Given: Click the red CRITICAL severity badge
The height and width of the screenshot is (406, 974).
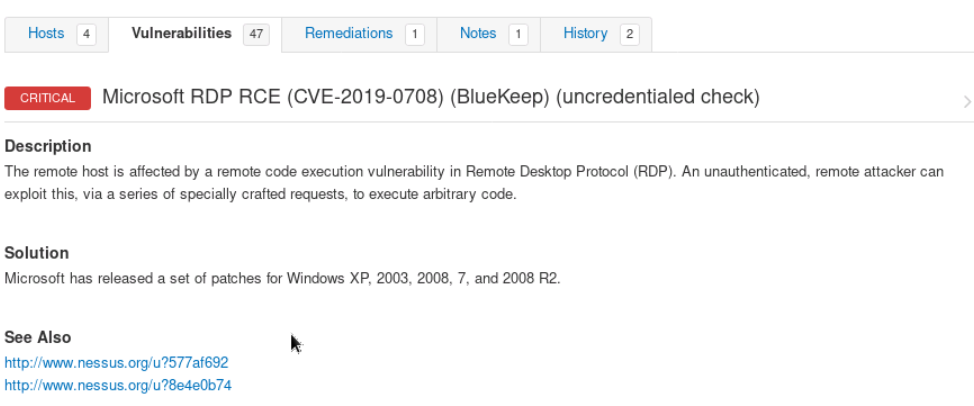Looking at the screenshot, I should pos(47,98).
